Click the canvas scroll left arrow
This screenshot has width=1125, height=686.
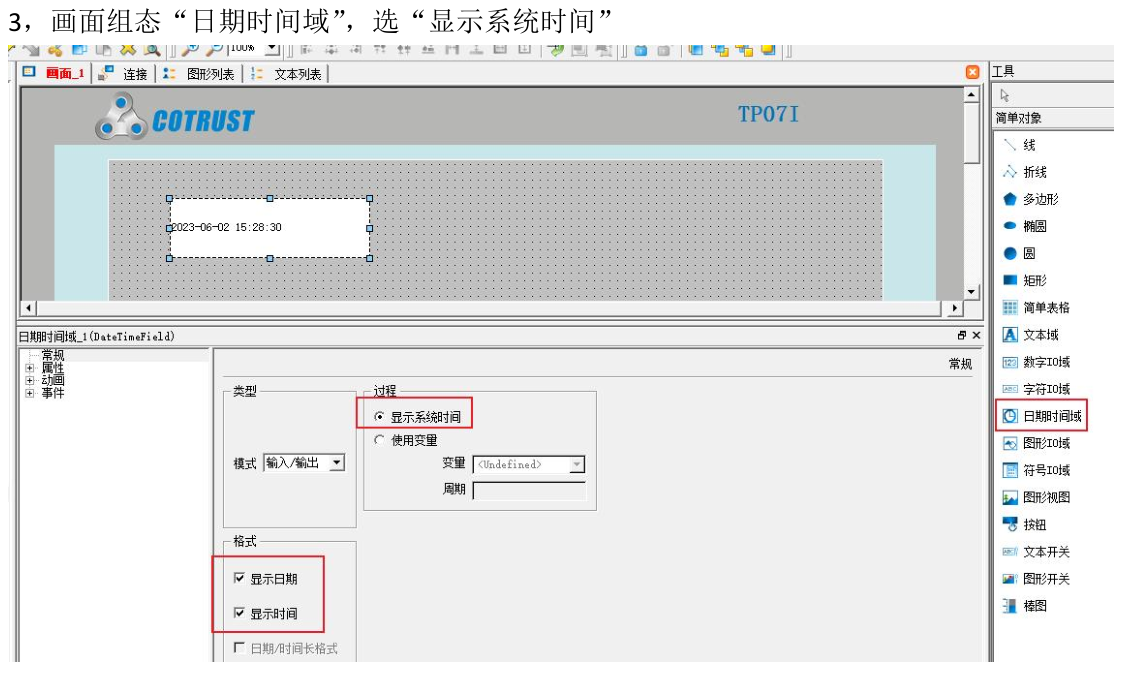pos(28,309)
